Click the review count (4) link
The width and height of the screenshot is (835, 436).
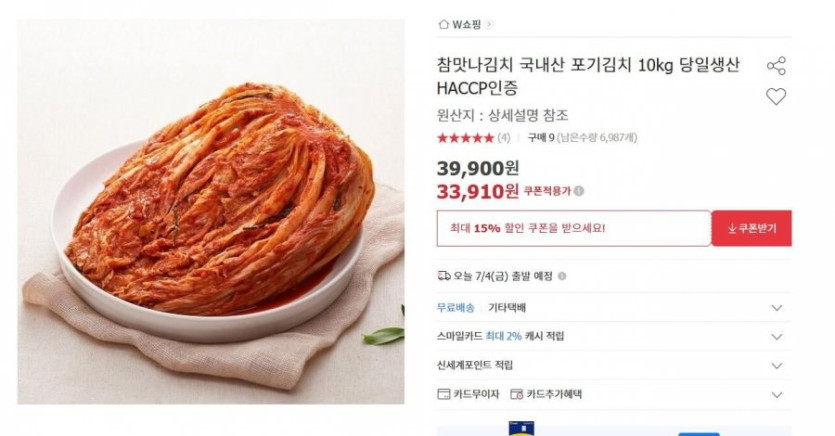(x=504, y=138)
